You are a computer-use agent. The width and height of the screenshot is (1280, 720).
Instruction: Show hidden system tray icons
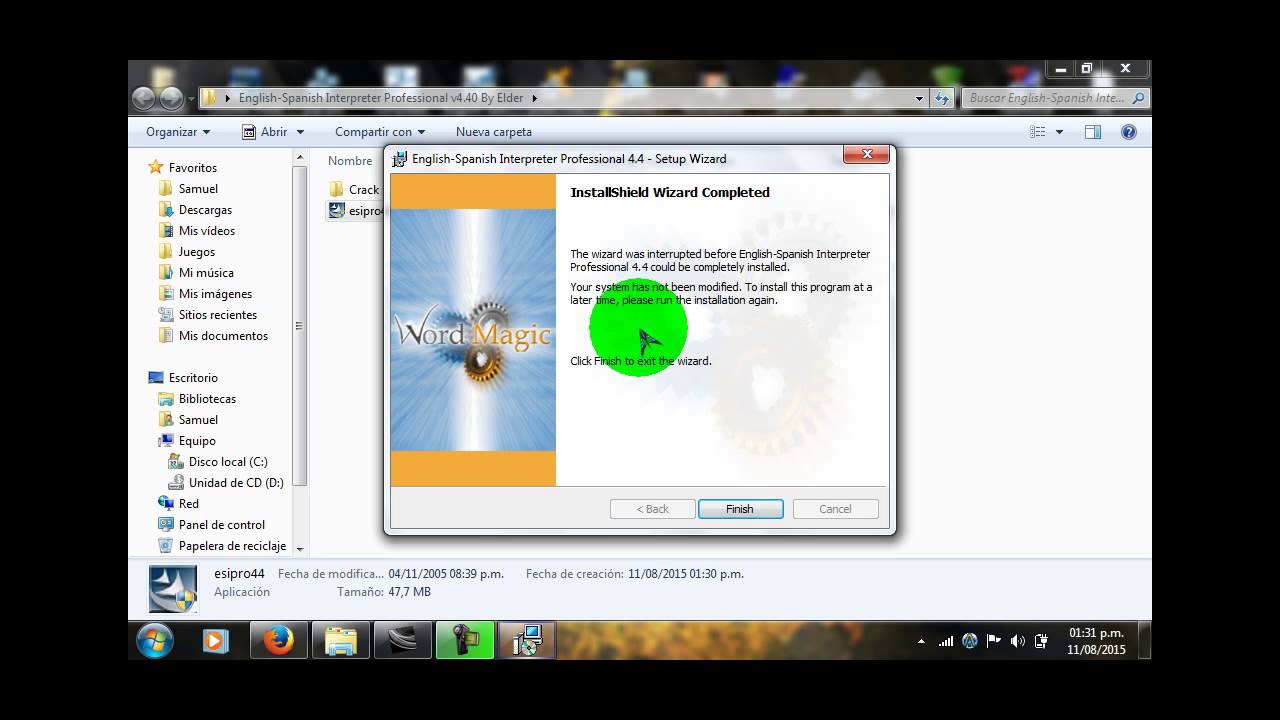921,642
